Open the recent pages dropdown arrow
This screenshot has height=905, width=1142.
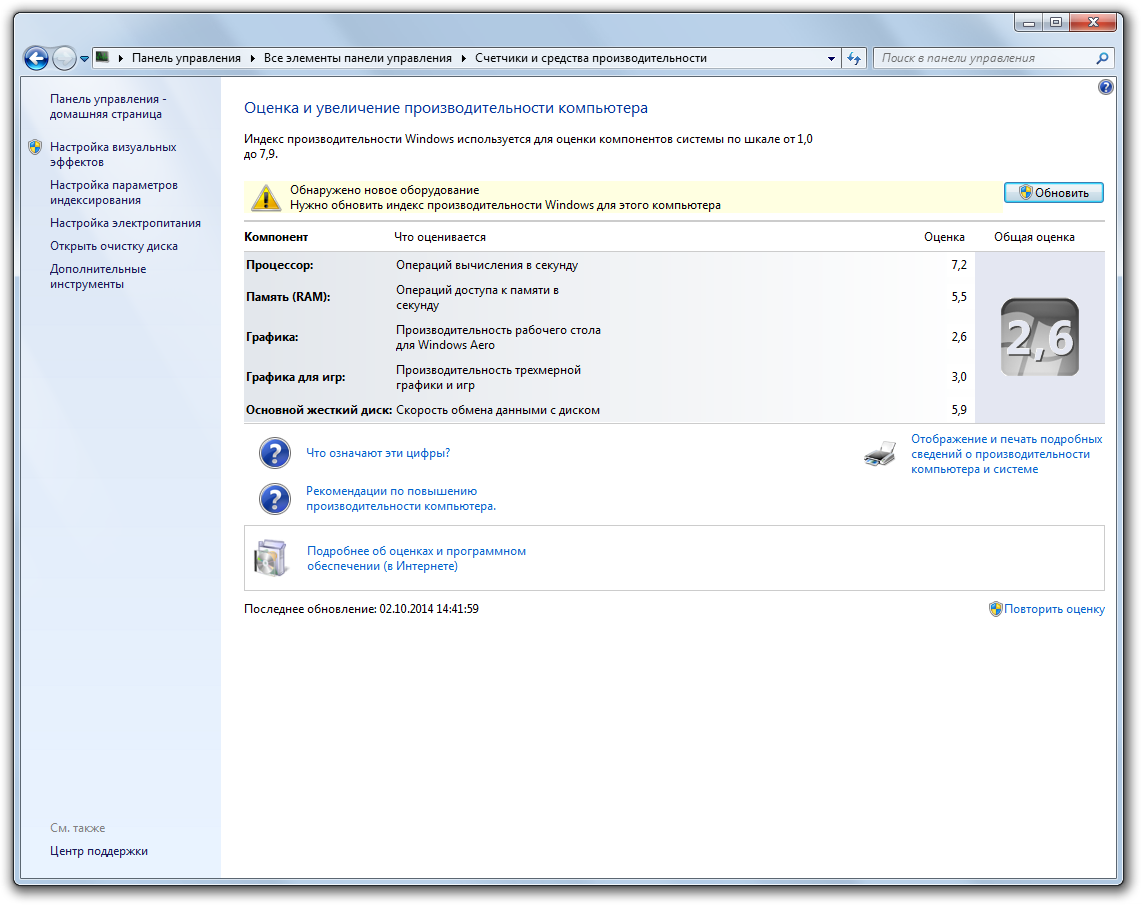85,59
